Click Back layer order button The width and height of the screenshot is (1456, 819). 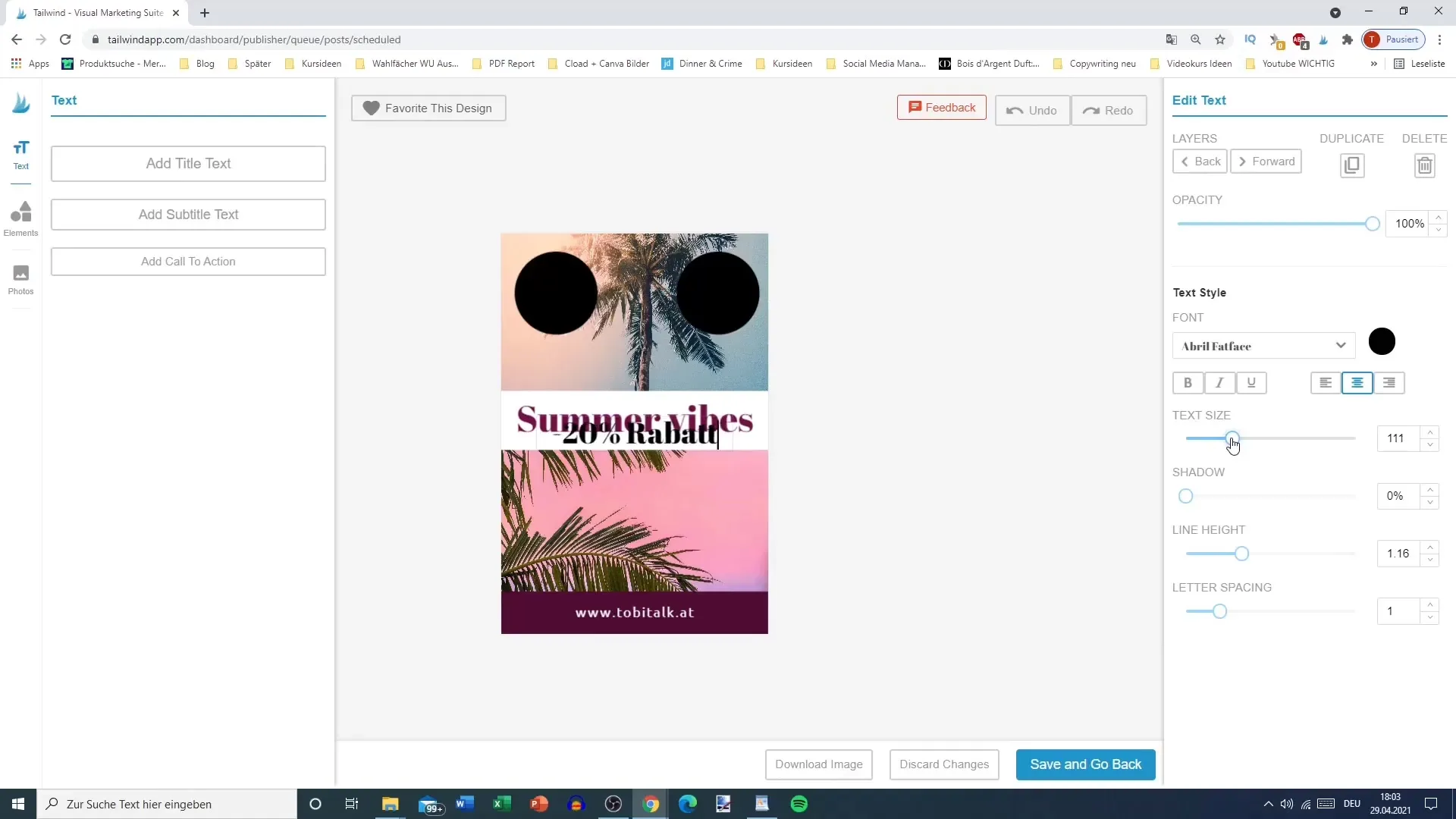pos(1200,161)
